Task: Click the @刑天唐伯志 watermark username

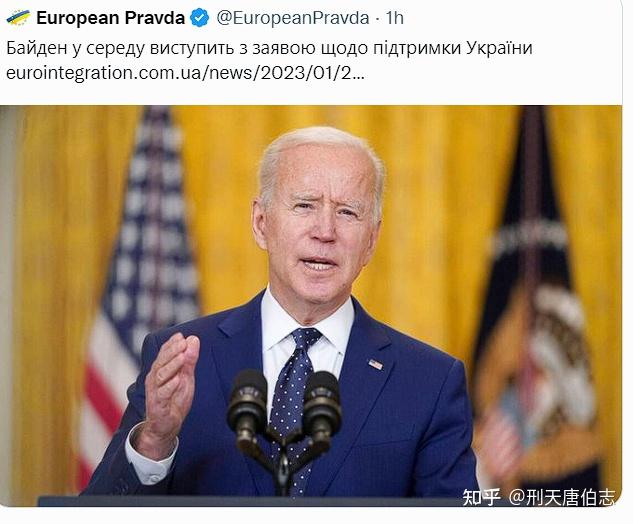Action: (562, 497)
